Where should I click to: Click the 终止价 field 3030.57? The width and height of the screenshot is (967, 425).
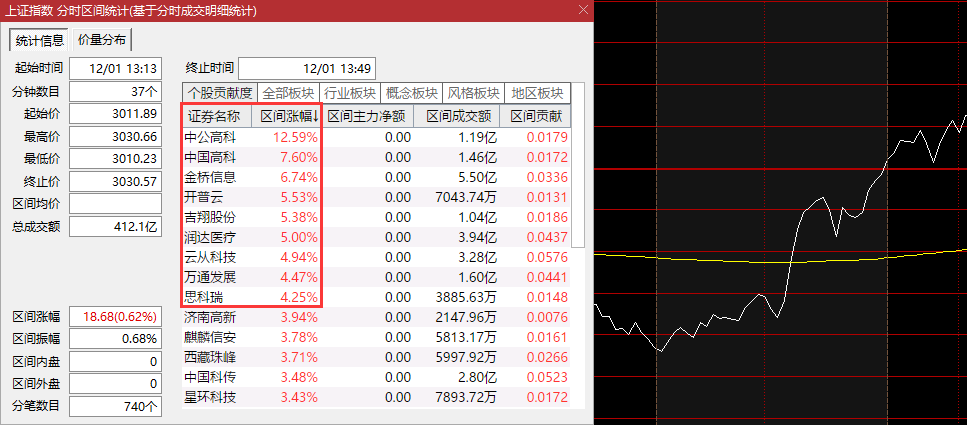[115, 181]
